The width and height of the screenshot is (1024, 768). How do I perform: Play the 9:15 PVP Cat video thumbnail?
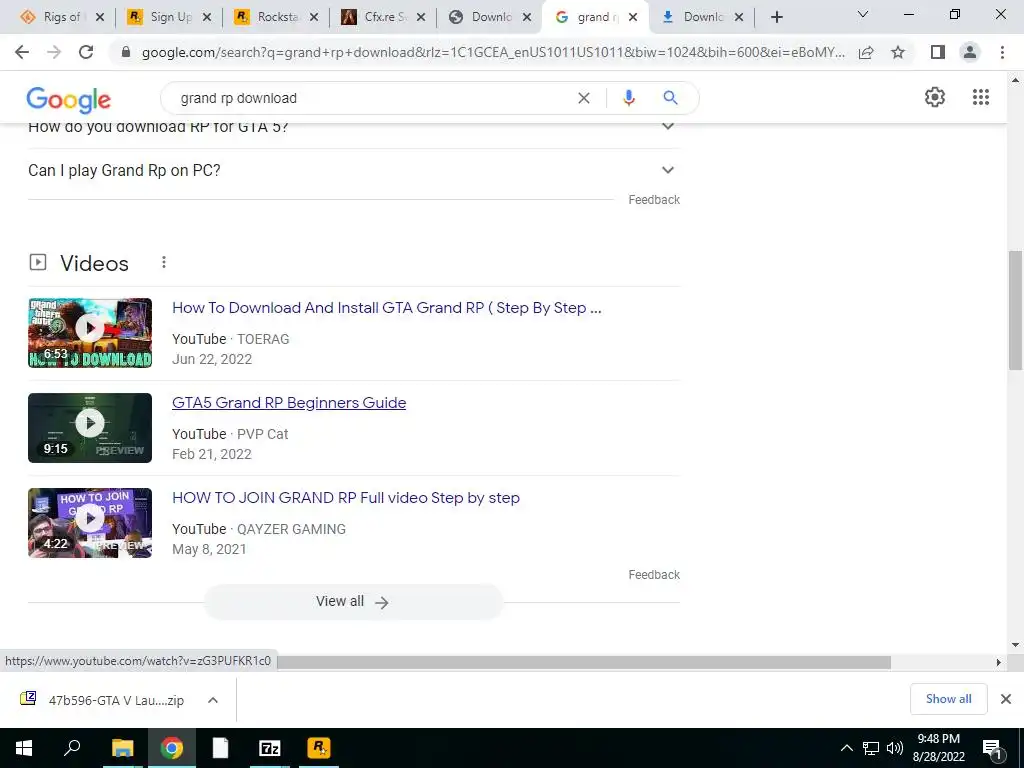pos(90,428)
